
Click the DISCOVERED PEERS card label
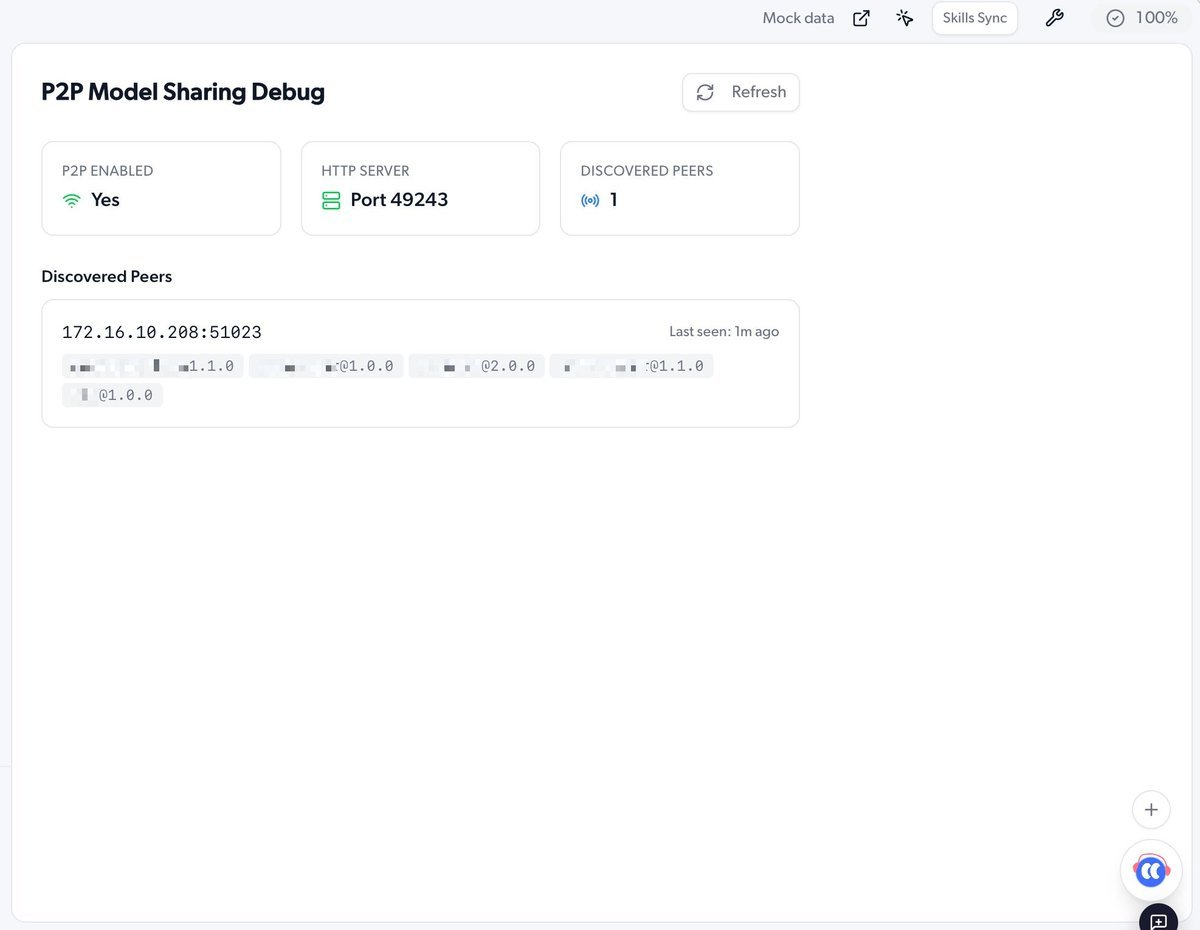coord(647,171)
